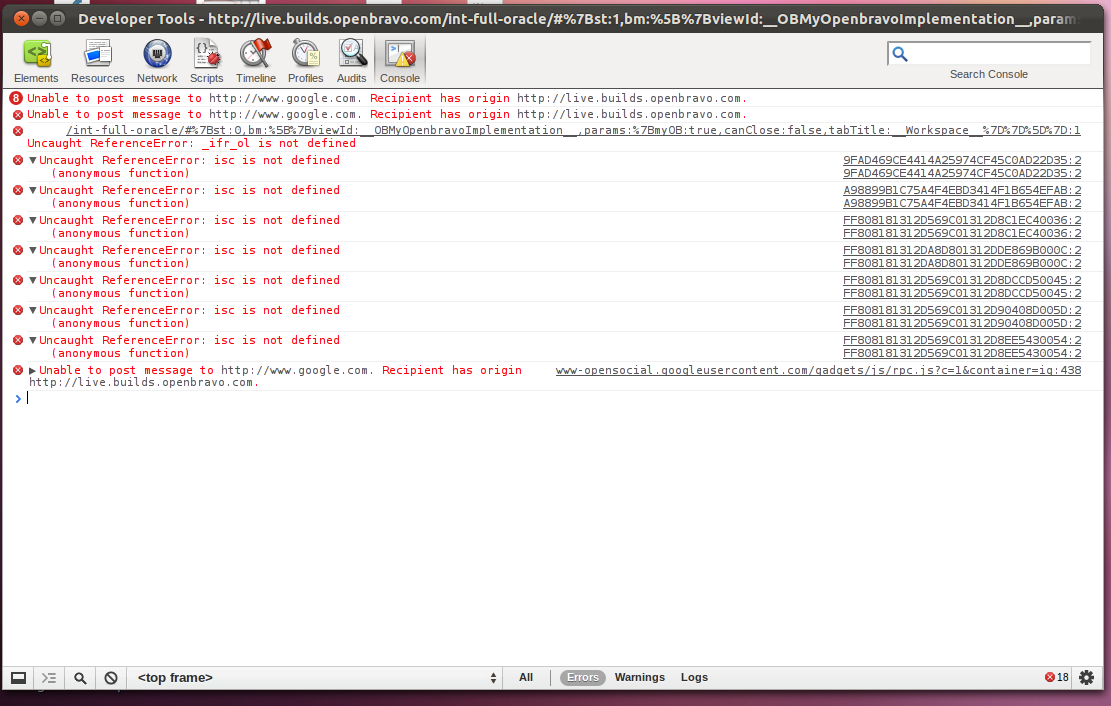Filter by Logs

point(694,678)
